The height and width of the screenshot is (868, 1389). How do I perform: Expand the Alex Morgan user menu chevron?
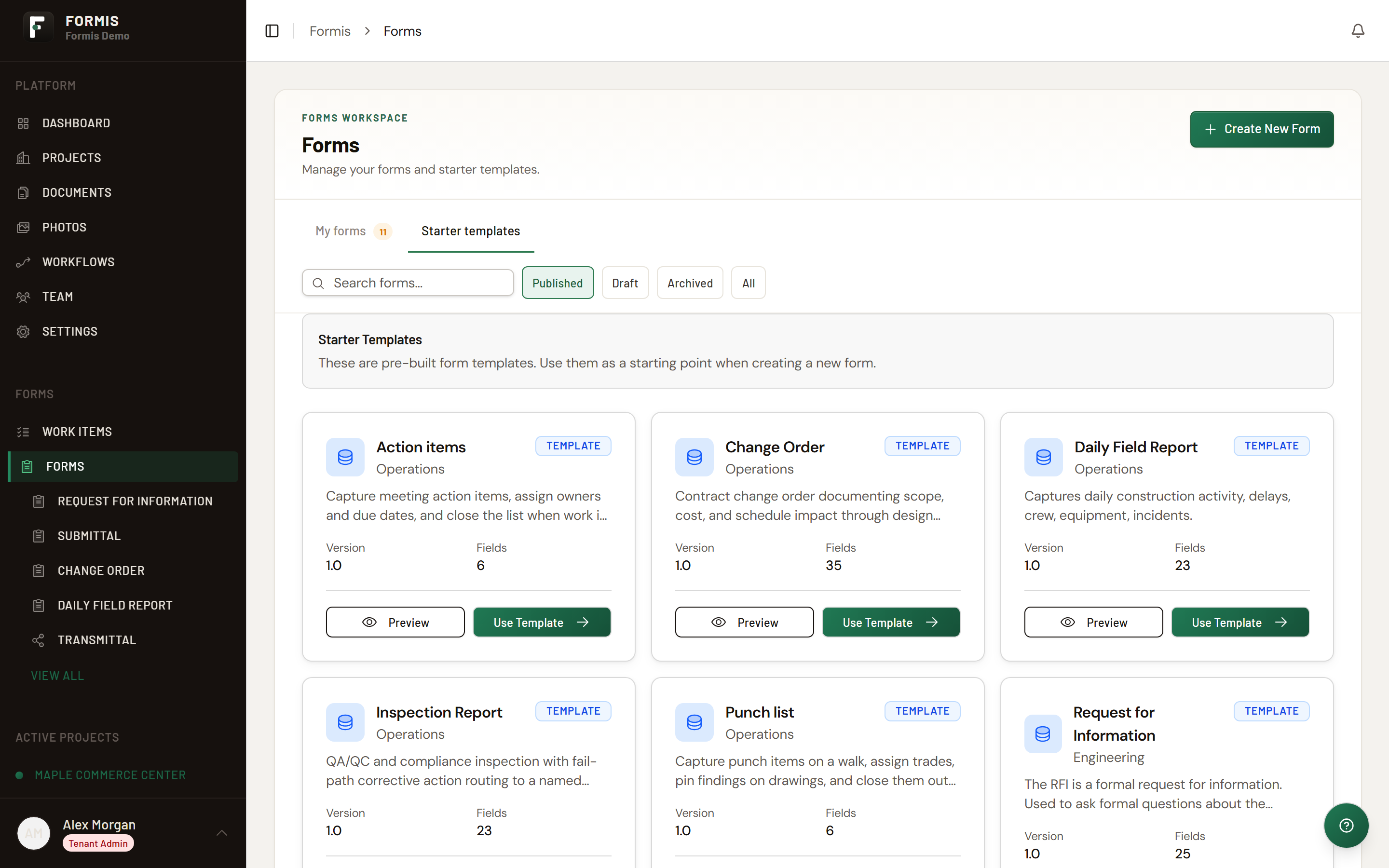(x=221, y=833)
